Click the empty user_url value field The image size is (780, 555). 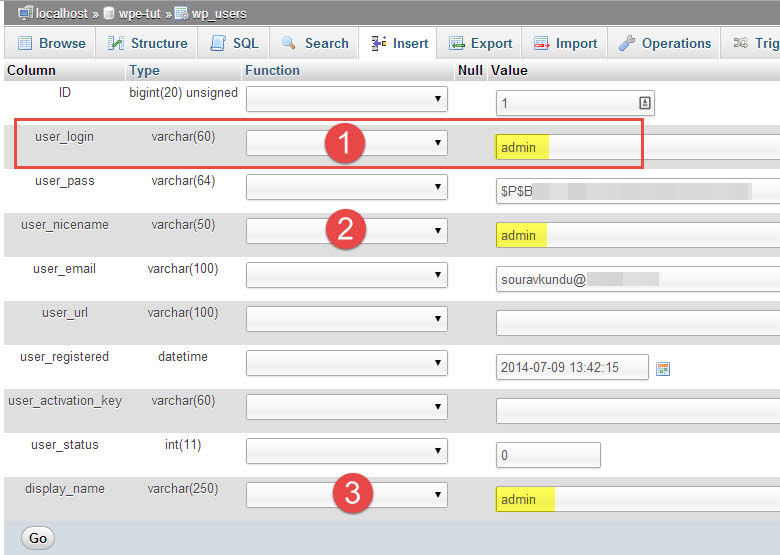(x=638, y=323)
